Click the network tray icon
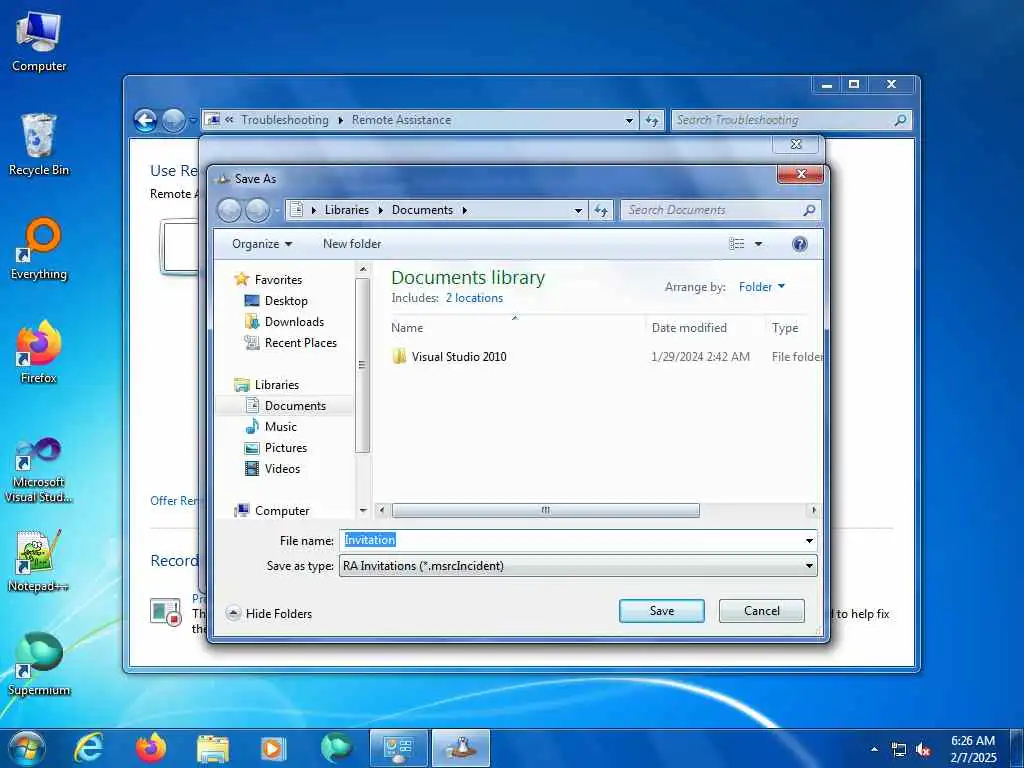This screenshot has width=1024, height=768. 899,750
